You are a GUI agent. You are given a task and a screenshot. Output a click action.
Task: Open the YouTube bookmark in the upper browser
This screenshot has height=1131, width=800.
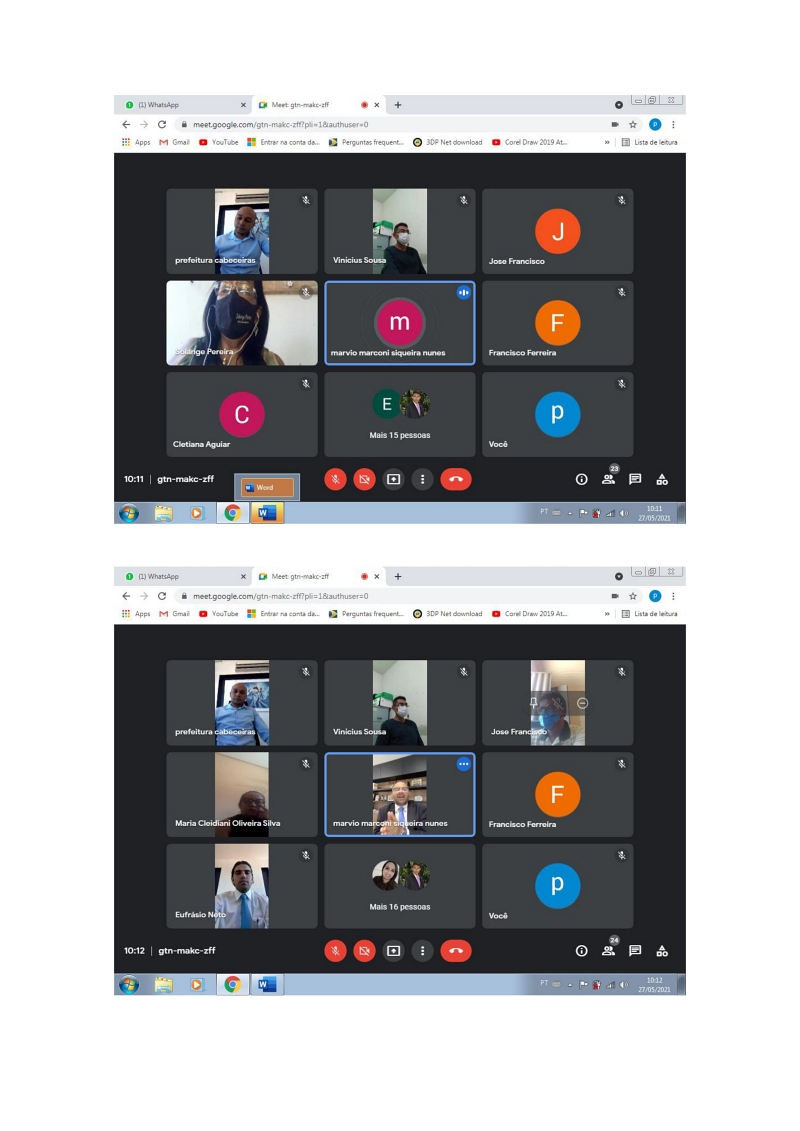point(219,142)
